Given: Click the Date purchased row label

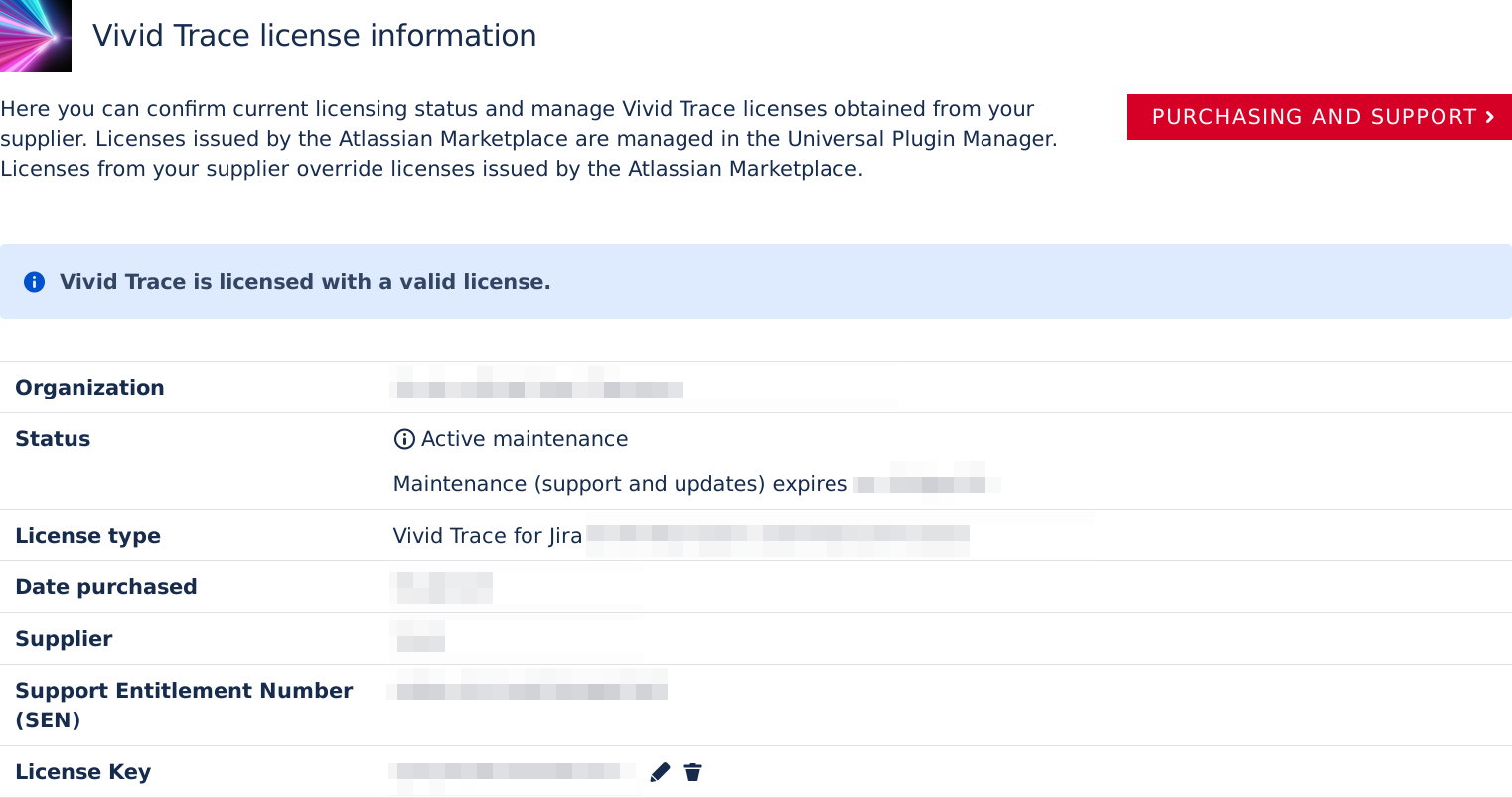Looking at the screenshot, I should (106, 587).
